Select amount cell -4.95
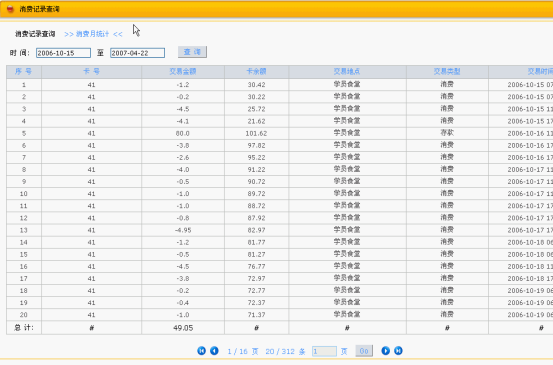553x365 pixels. (x=183, y=230)
